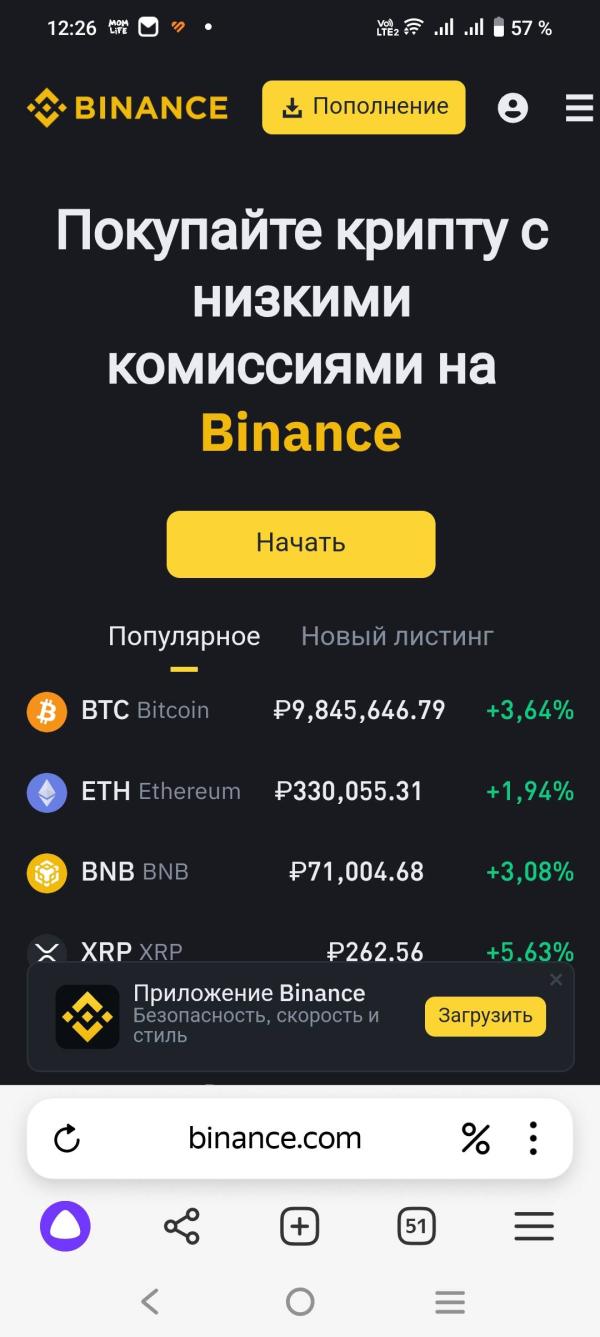600x1337 pixels.
Task: Switch to the Популярное tab
Action: [184, 636]
